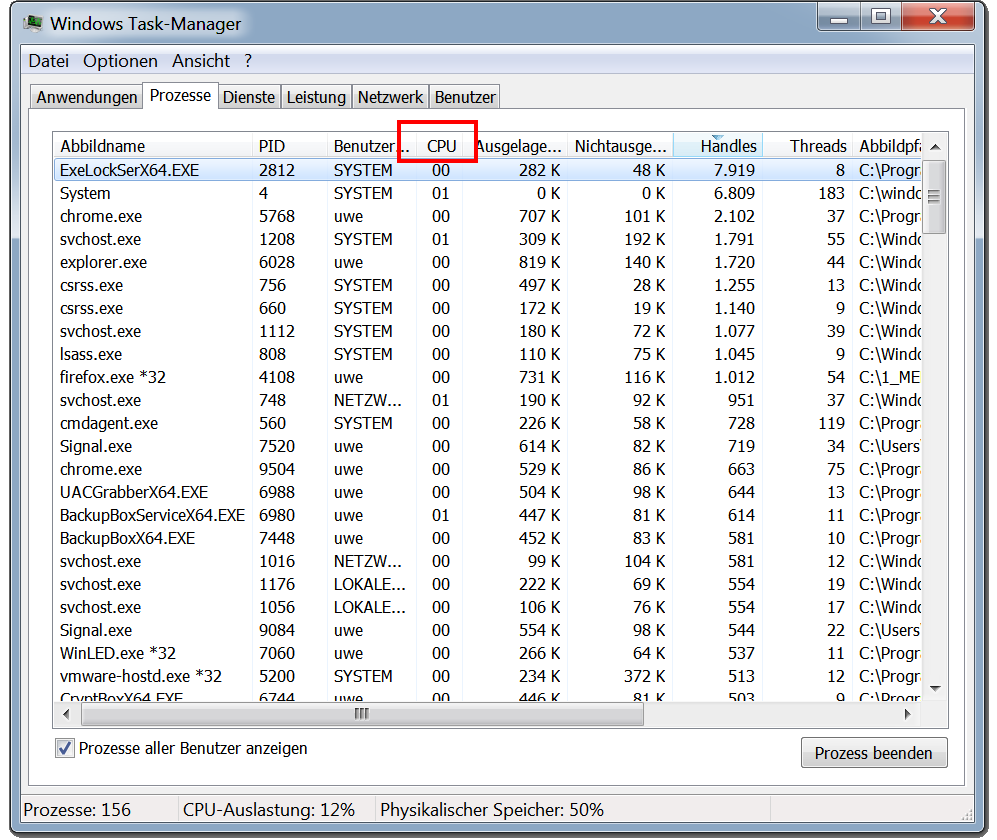Image resolution: width=997 pixels, height=840 pixels.
Task: Select csrss.exe with PID 756
Action: click(487, 285)
